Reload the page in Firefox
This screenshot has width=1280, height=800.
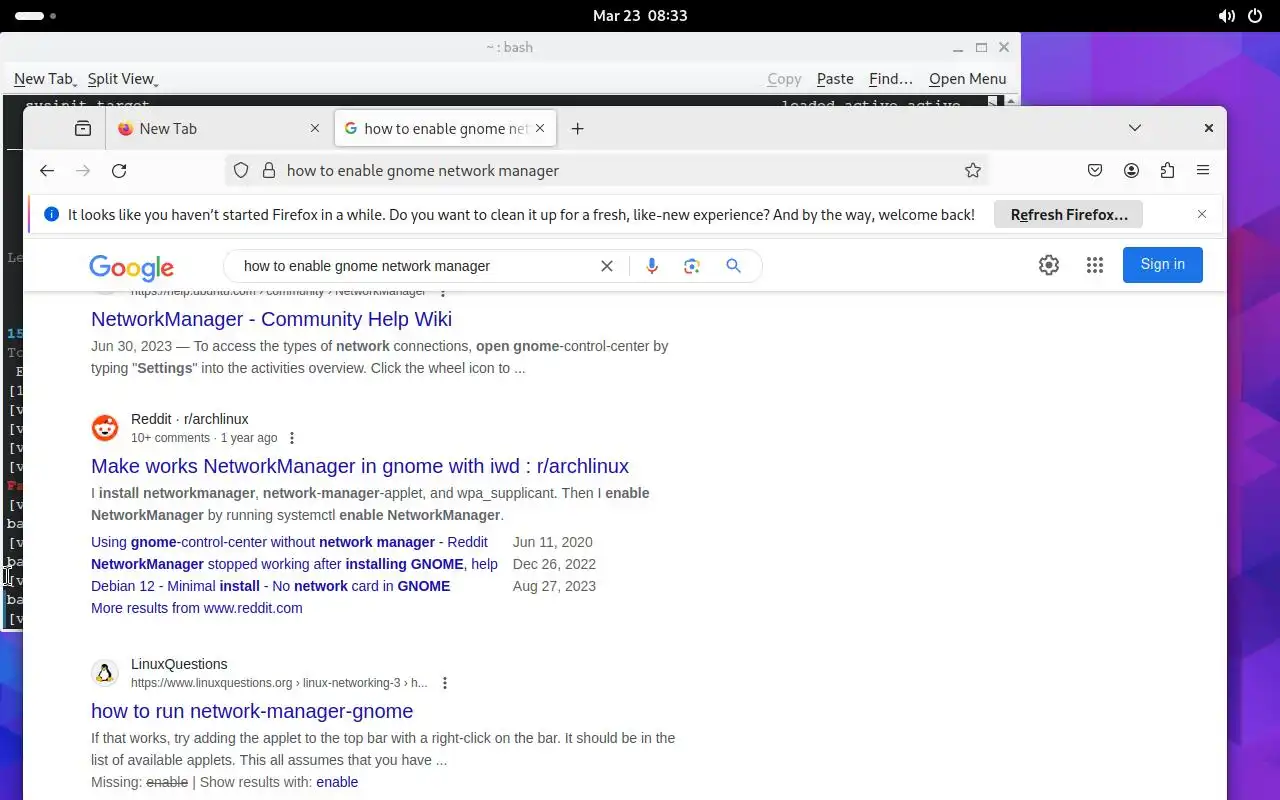(119, 171)
